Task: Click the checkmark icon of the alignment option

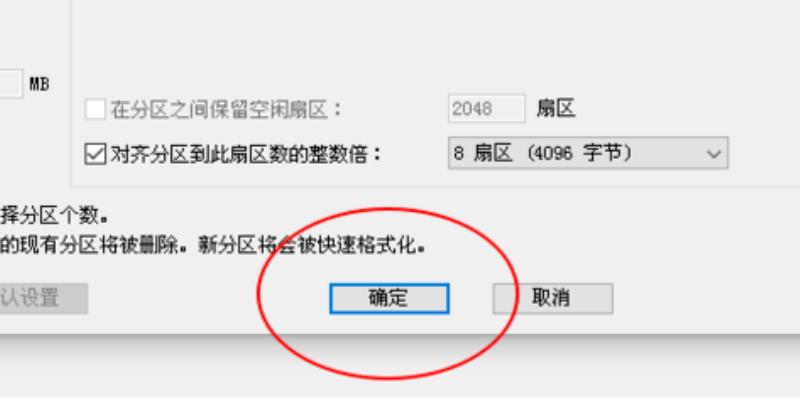Action: pos(95,153)
